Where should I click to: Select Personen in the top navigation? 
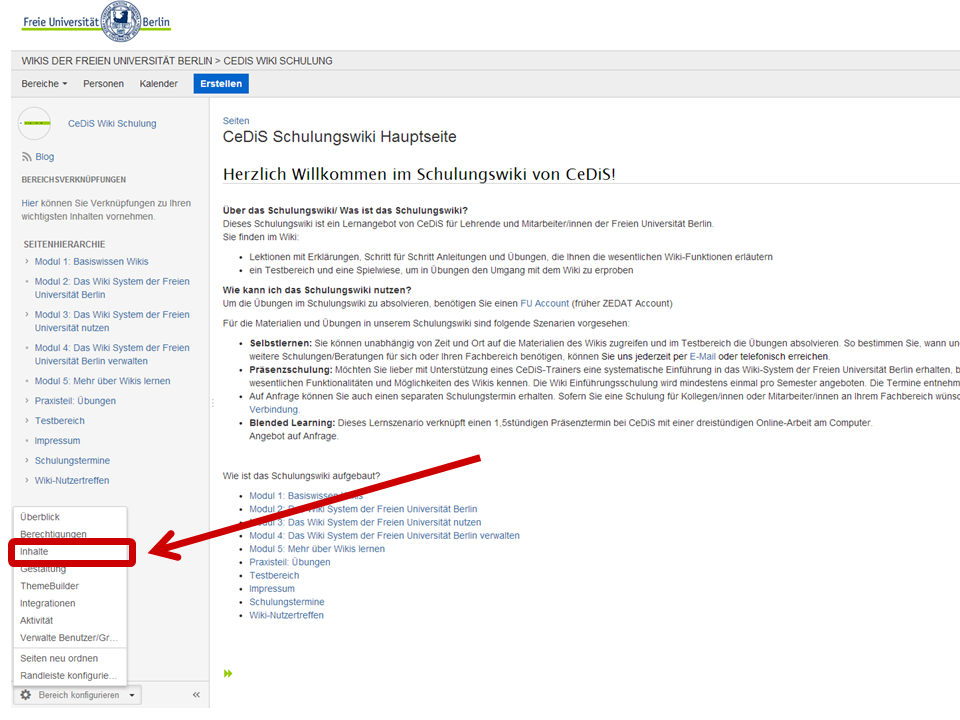coord(103,84)
